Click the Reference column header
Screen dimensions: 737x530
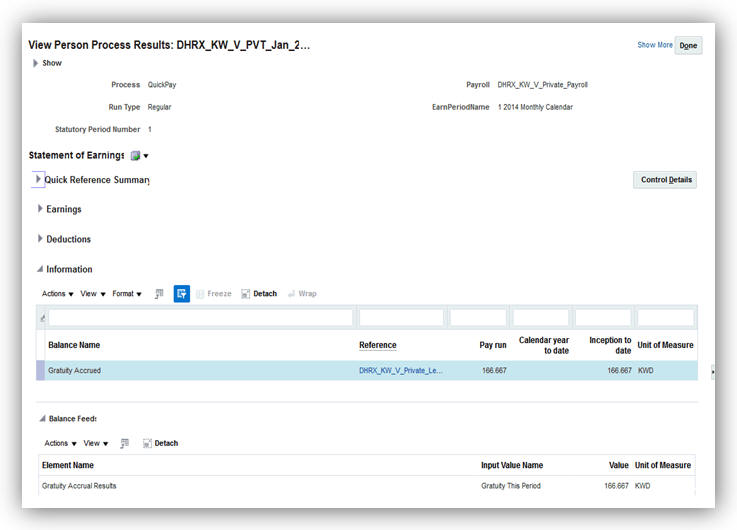(x=378, y=345)
